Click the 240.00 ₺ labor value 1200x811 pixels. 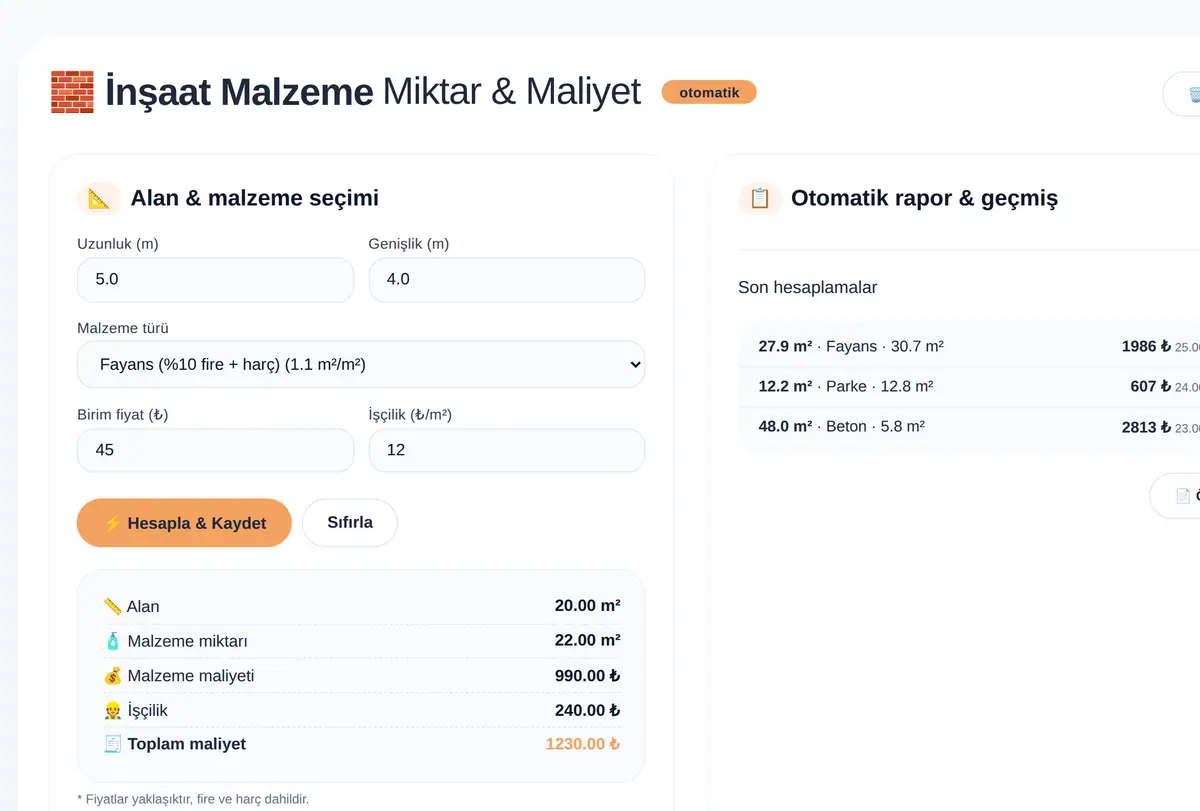pos(588,710)
